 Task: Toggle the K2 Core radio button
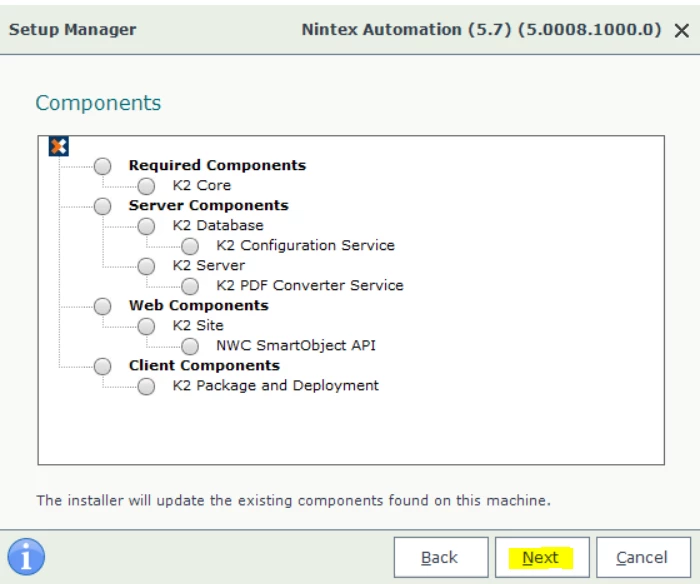coord(147,186)
